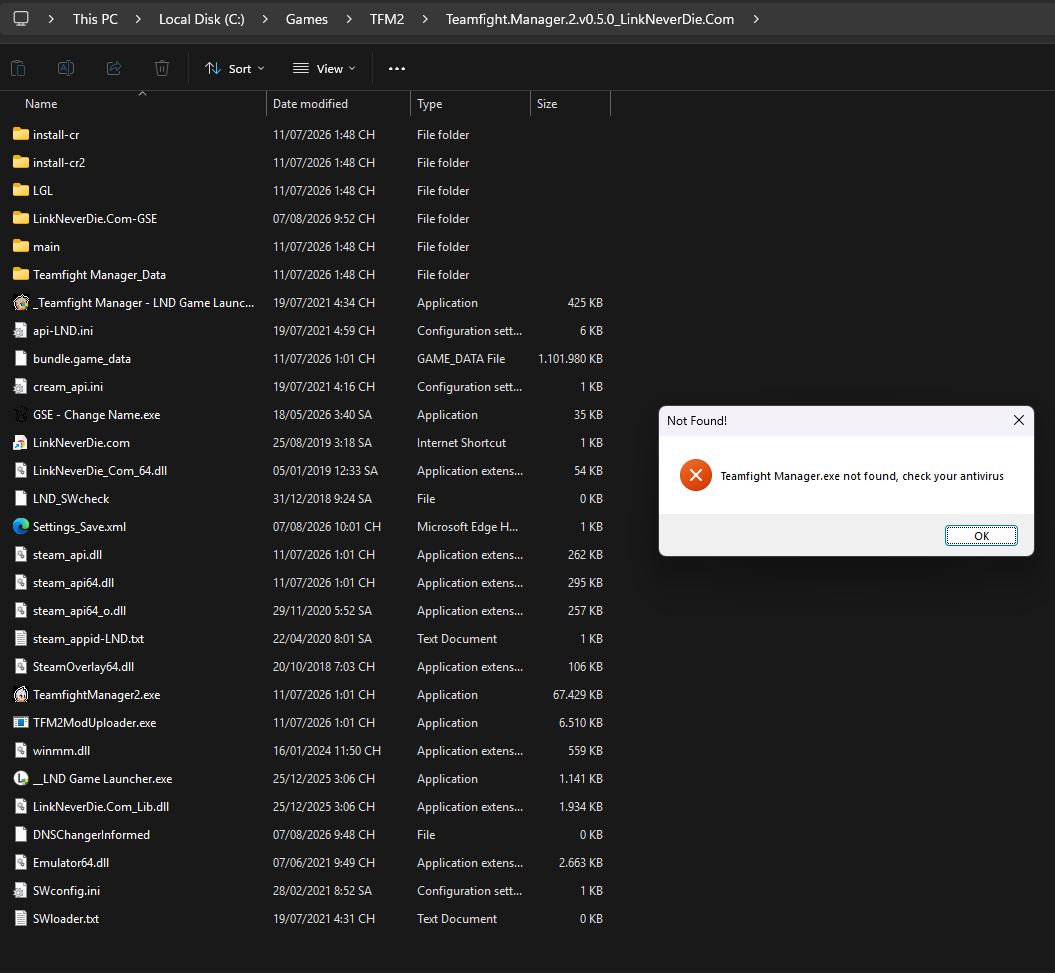
Task: Click the 16/01/2024 11:50 CH date cell
Action: pyautogui.click(x=327, y=751)
